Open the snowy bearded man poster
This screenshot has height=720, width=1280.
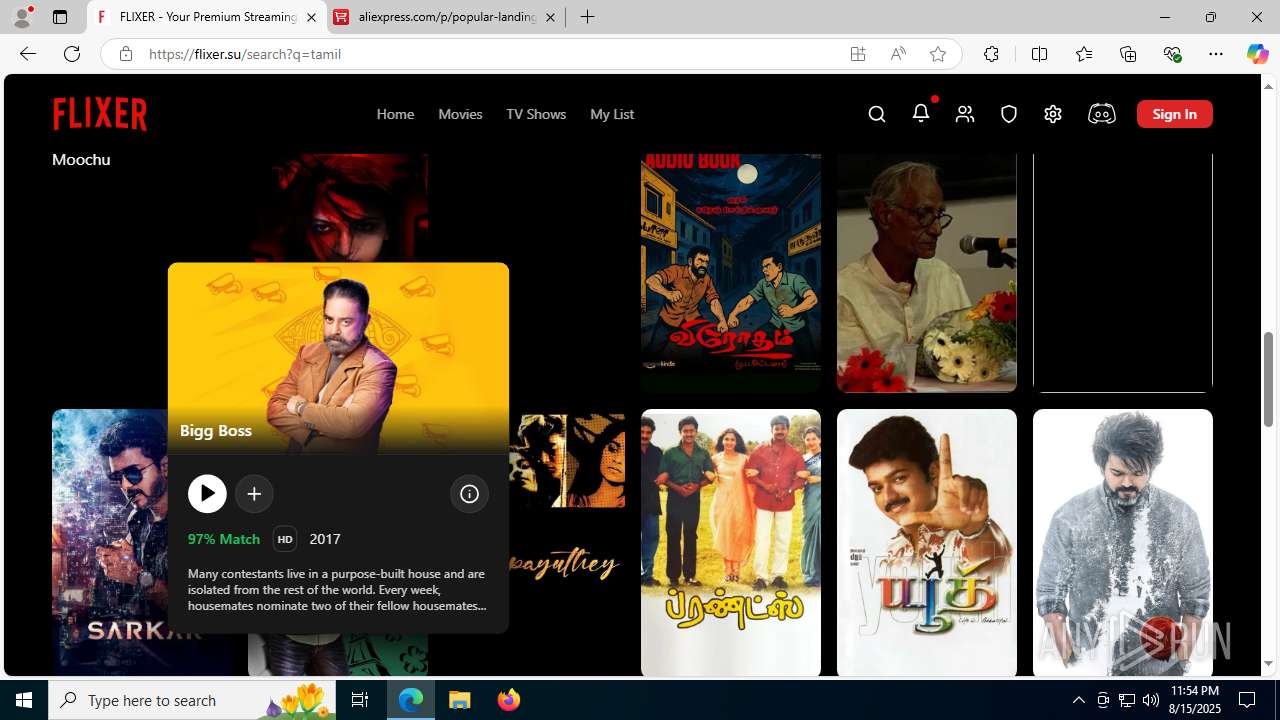(1123, 543)
